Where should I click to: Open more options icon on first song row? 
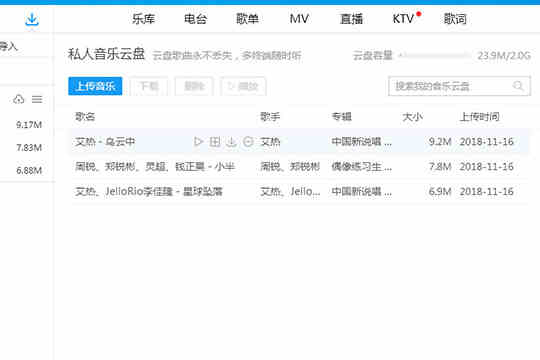248,142
